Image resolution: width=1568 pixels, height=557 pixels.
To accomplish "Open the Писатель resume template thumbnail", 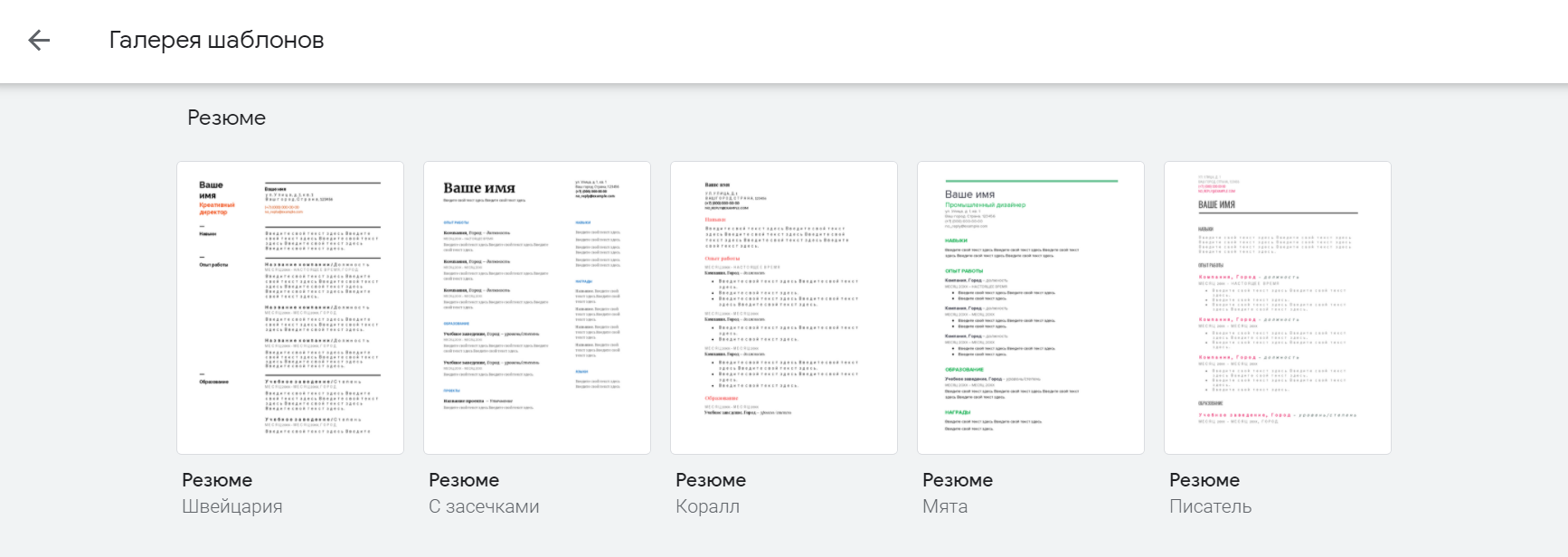I will pyautogui.click(x=1278, y=307).
